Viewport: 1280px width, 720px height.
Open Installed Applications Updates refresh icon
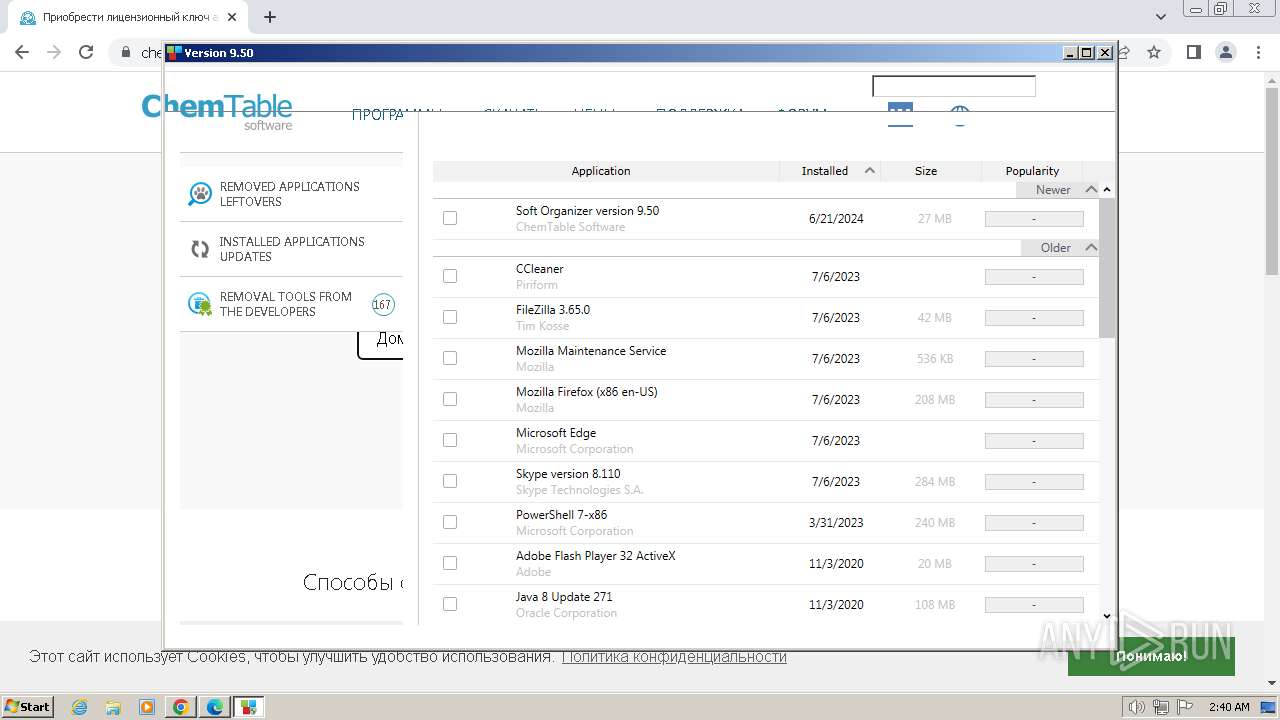point(200,249)
